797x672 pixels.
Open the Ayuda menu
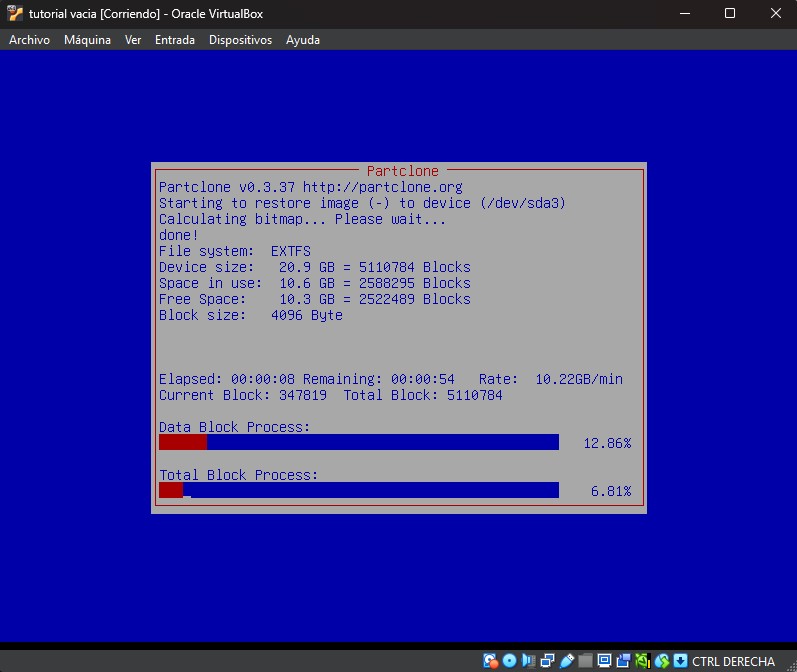tap(303, 40)
